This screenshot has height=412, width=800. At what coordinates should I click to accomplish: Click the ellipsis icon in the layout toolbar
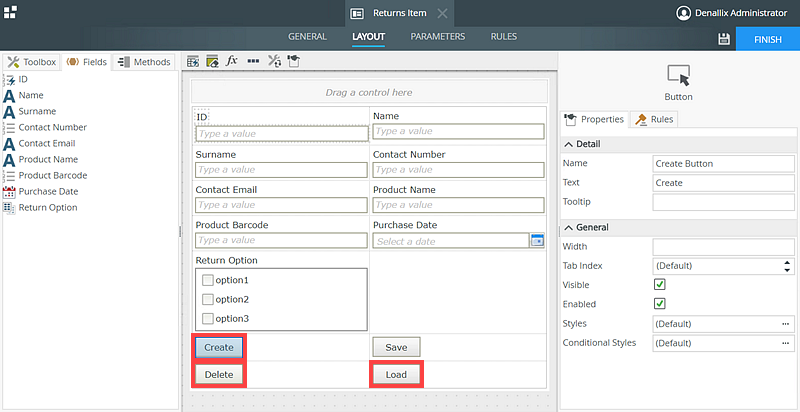(252, 61)
